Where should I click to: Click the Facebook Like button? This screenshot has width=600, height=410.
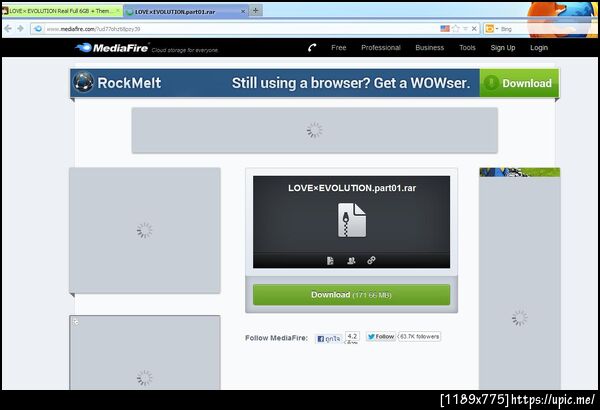329,338
